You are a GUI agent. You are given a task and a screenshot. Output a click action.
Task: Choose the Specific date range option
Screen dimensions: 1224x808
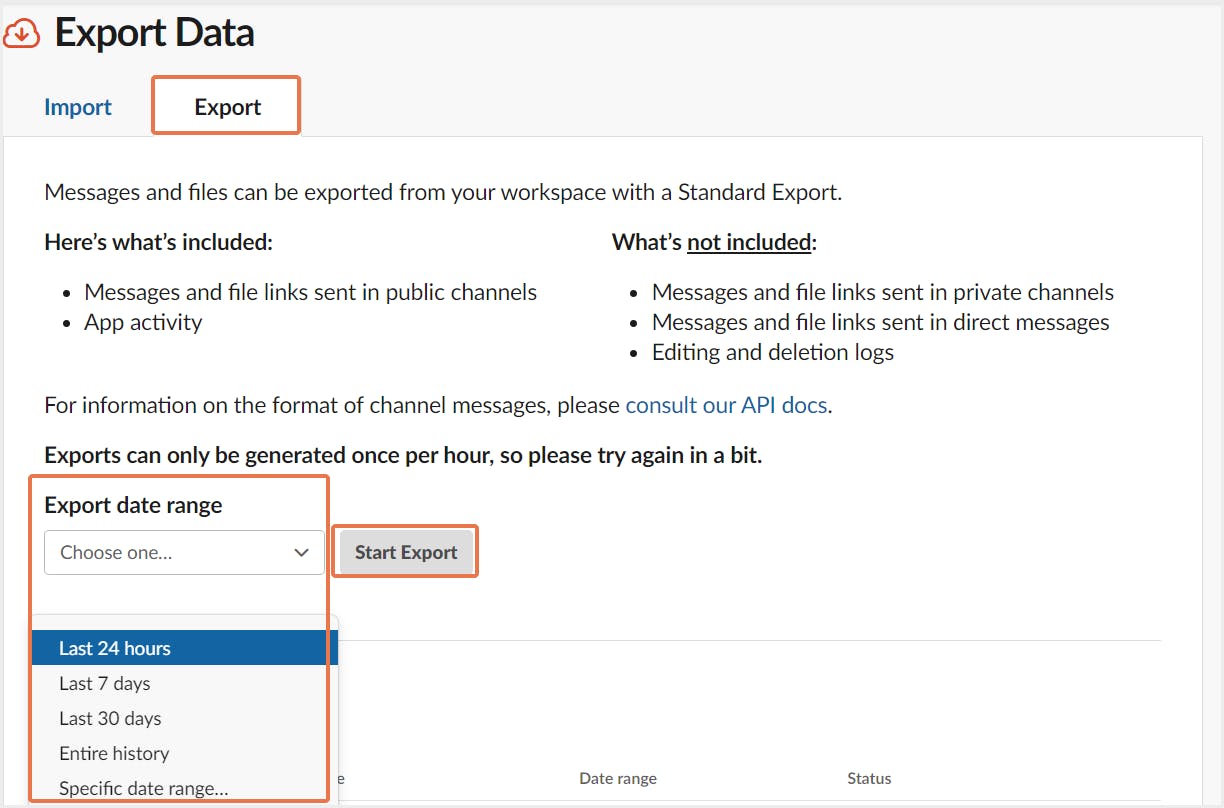pyautogui.click(x=143, y=788)
